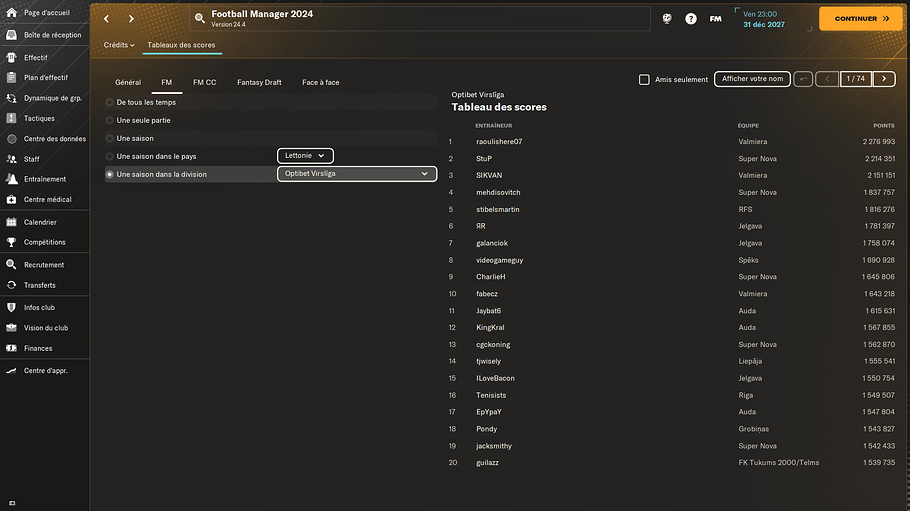Go to next leaderboard page

[883, 79]
